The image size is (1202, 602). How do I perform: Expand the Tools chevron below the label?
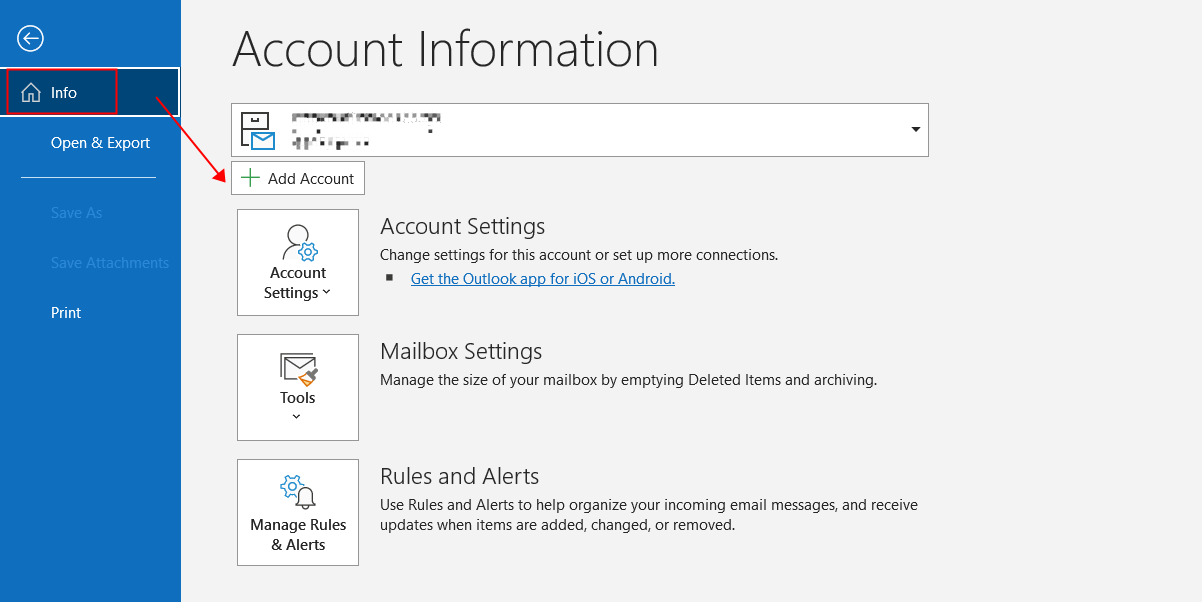tap(297, 417)
